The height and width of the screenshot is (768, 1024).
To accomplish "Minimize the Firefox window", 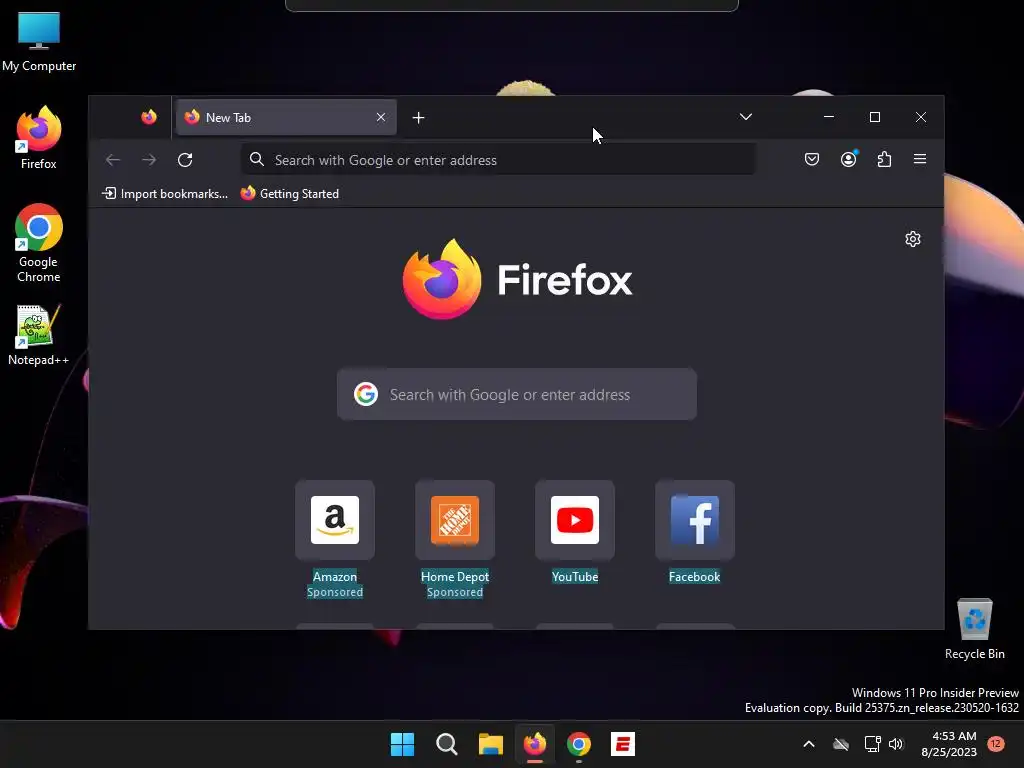I will tap(829, 117).
